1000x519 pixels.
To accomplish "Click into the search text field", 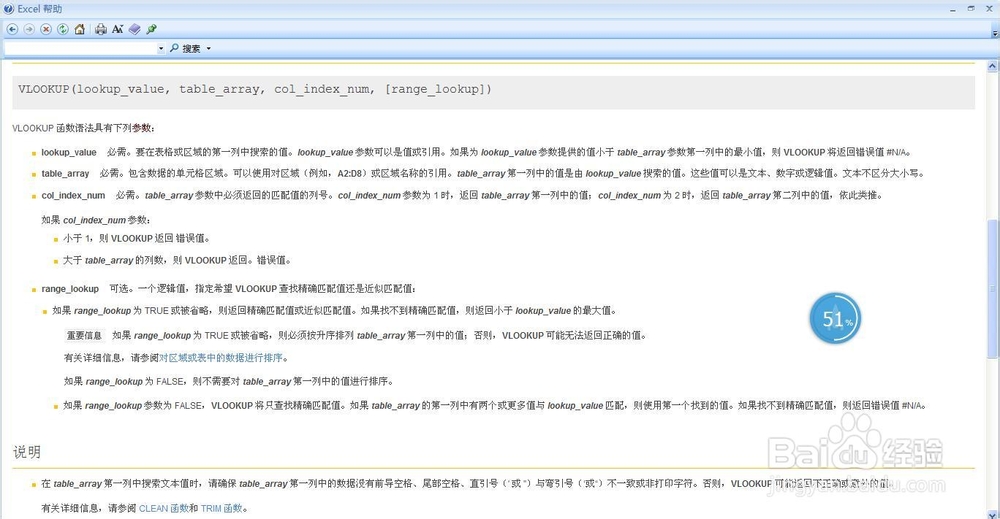I will 80,48.
